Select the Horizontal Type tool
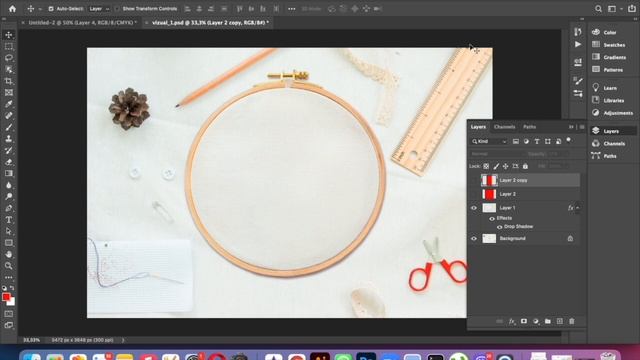640x360 pixels. [9, 220]
